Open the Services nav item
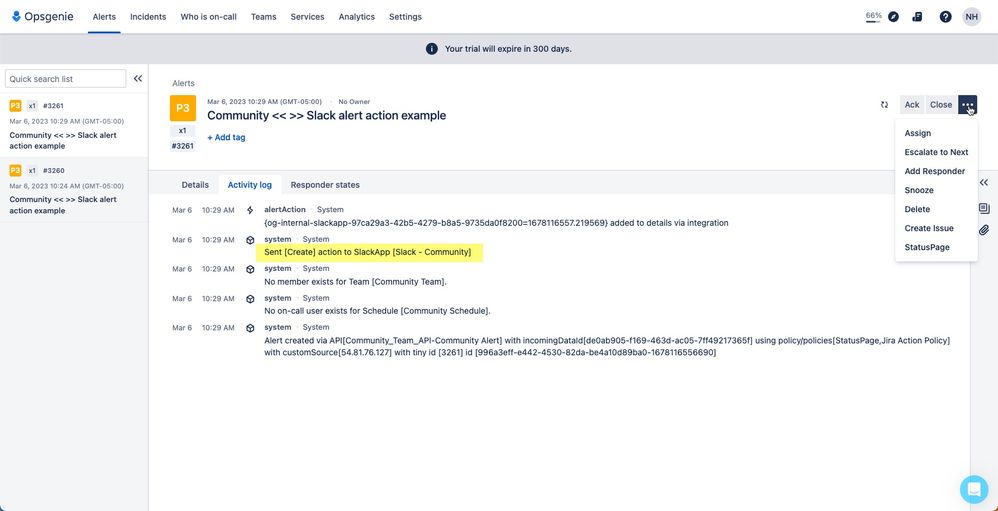998x511 pixels. (x=307, y=17)
